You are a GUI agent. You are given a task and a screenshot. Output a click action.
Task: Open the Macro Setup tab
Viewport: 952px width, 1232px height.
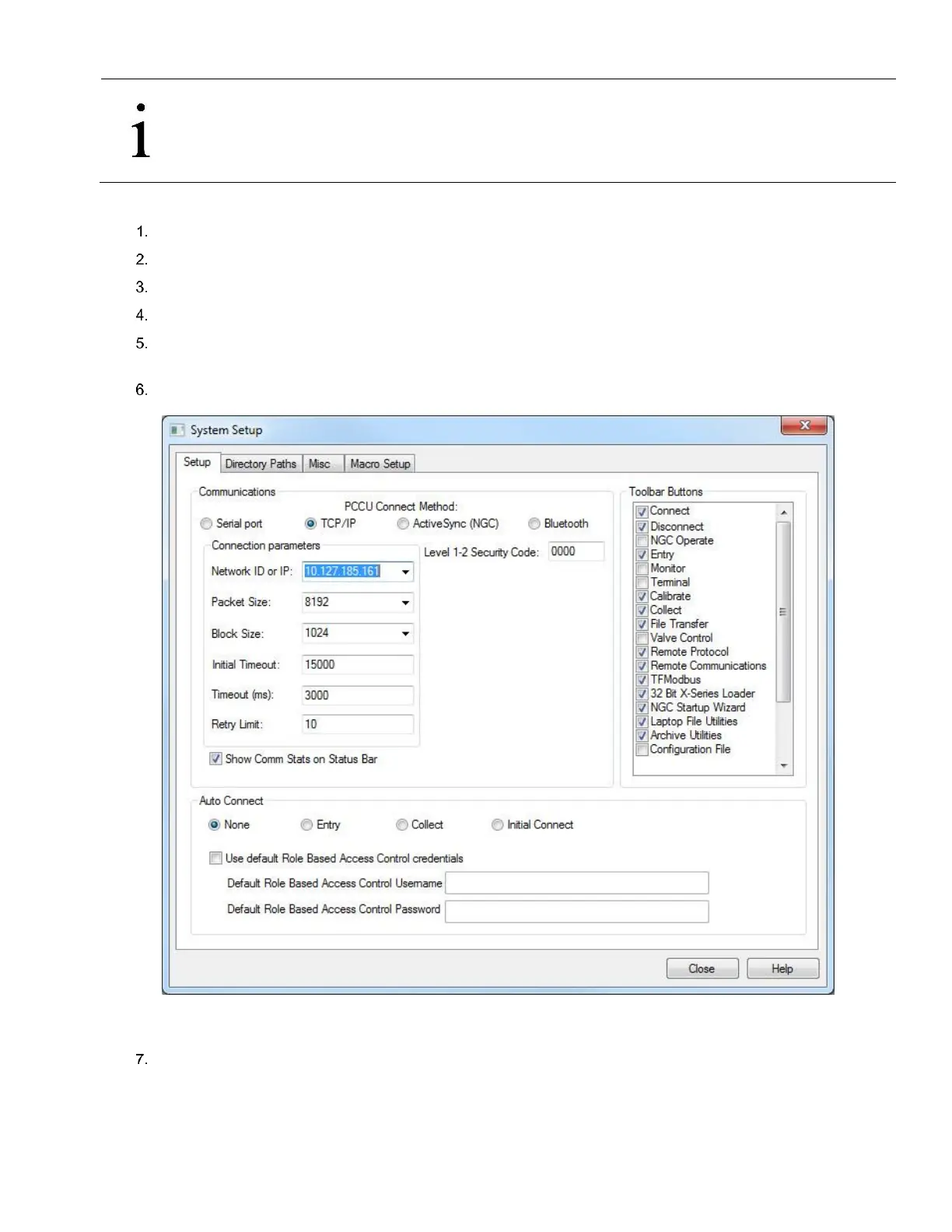point(380,464)
